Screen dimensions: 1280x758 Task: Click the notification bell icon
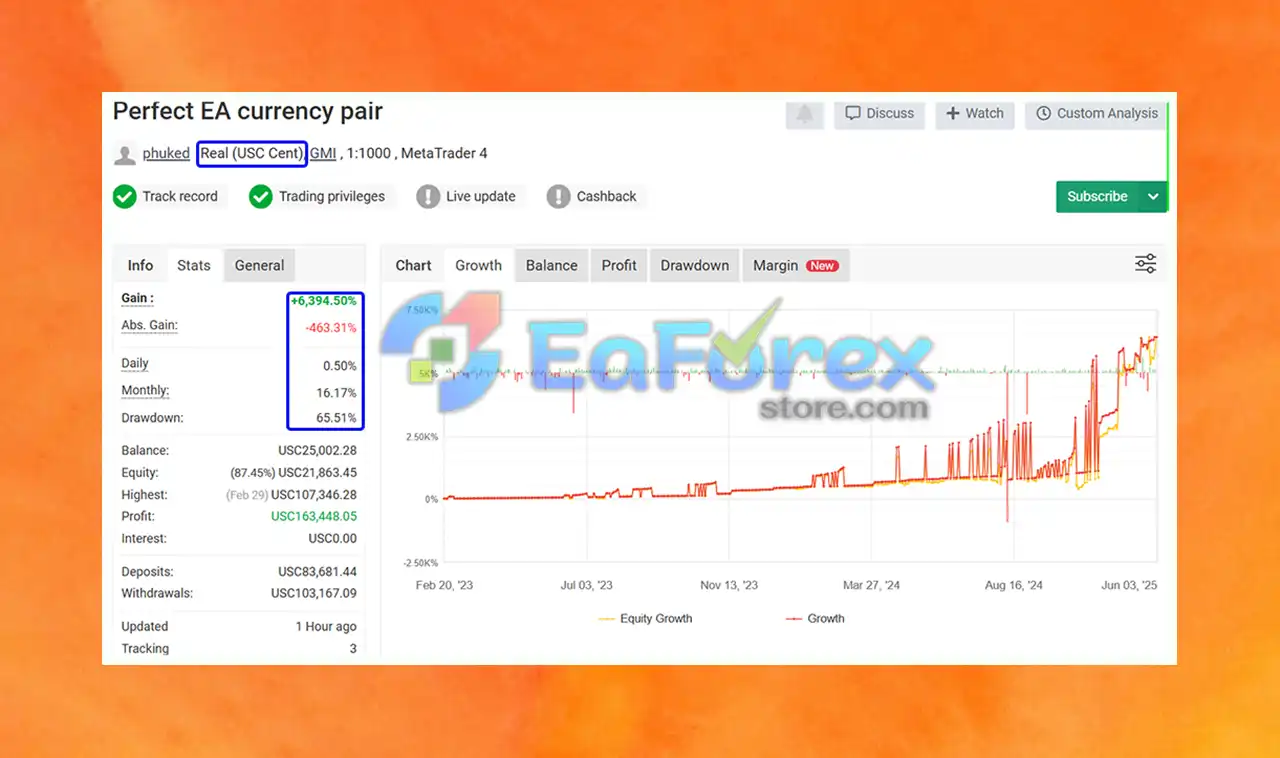tap(805, 114)
